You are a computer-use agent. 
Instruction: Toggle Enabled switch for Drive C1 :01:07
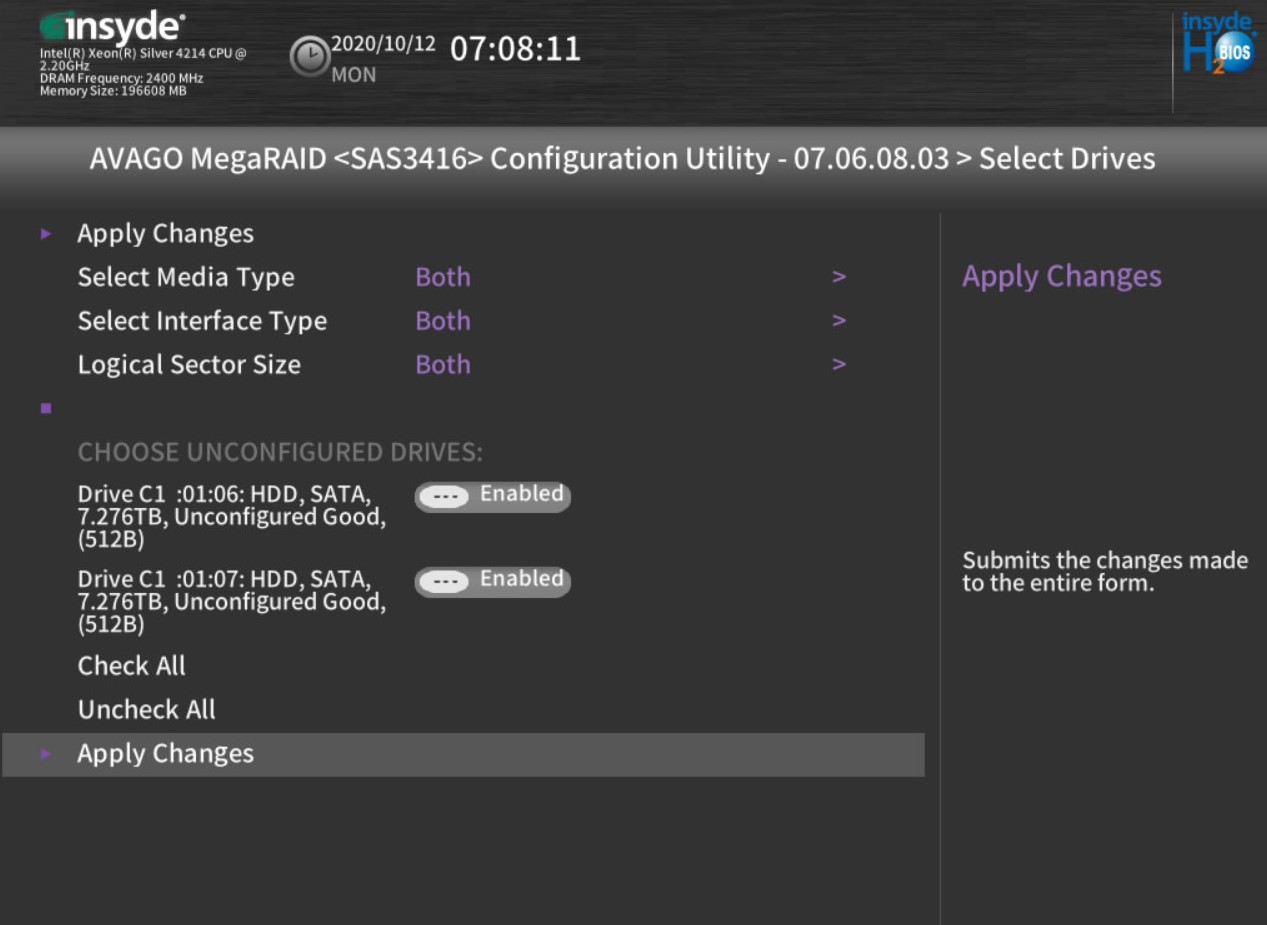pos(492,581)
